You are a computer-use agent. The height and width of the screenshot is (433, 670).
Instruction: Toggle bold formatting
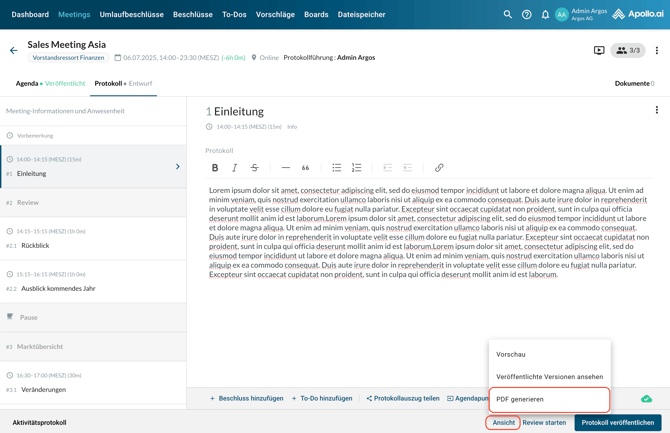point(215,168)
